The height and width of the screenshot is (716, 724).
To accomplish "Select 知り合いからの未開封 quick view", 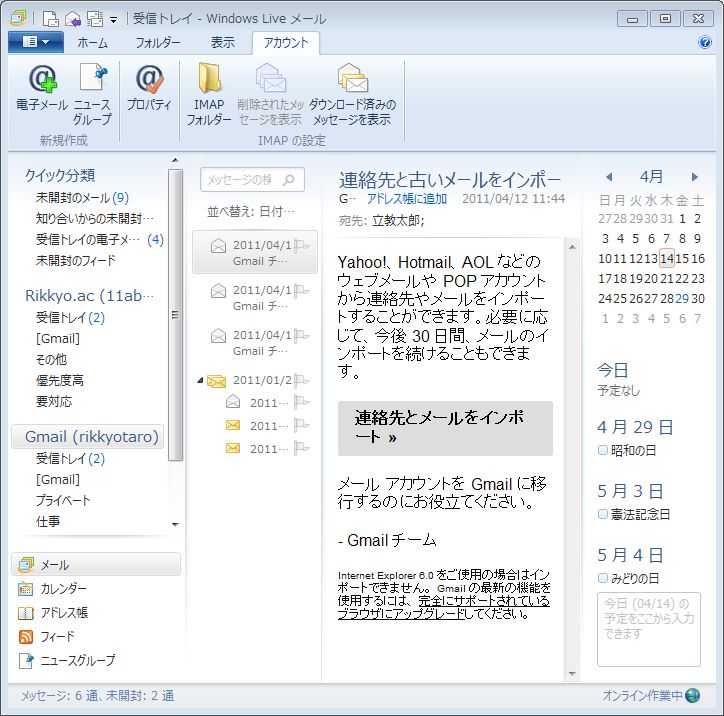I will 95,218.
